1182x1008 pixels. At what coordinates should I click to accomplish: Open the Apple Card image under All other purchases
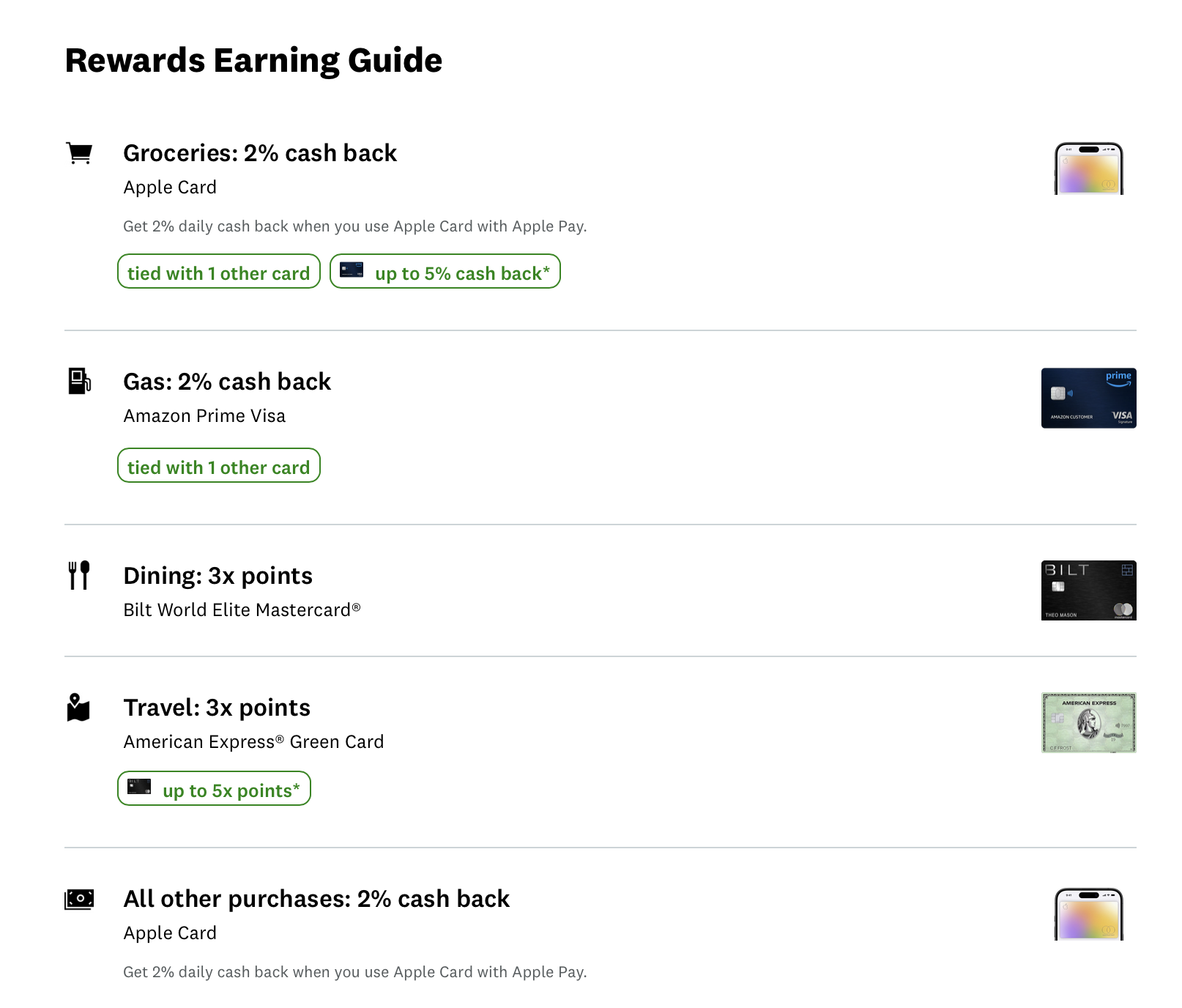(1088, 914)
